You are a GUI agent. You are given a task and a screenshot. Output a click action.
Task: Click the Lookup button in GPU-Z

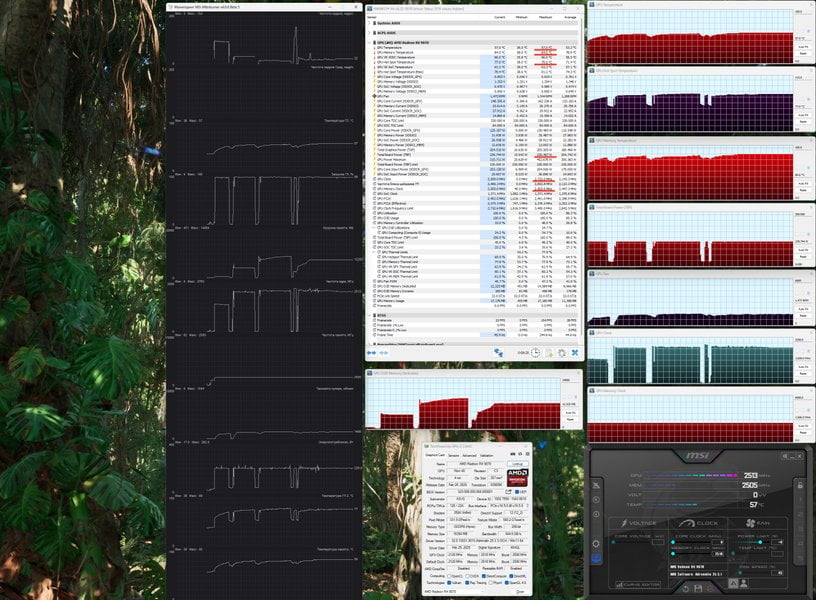pos(518,464)
